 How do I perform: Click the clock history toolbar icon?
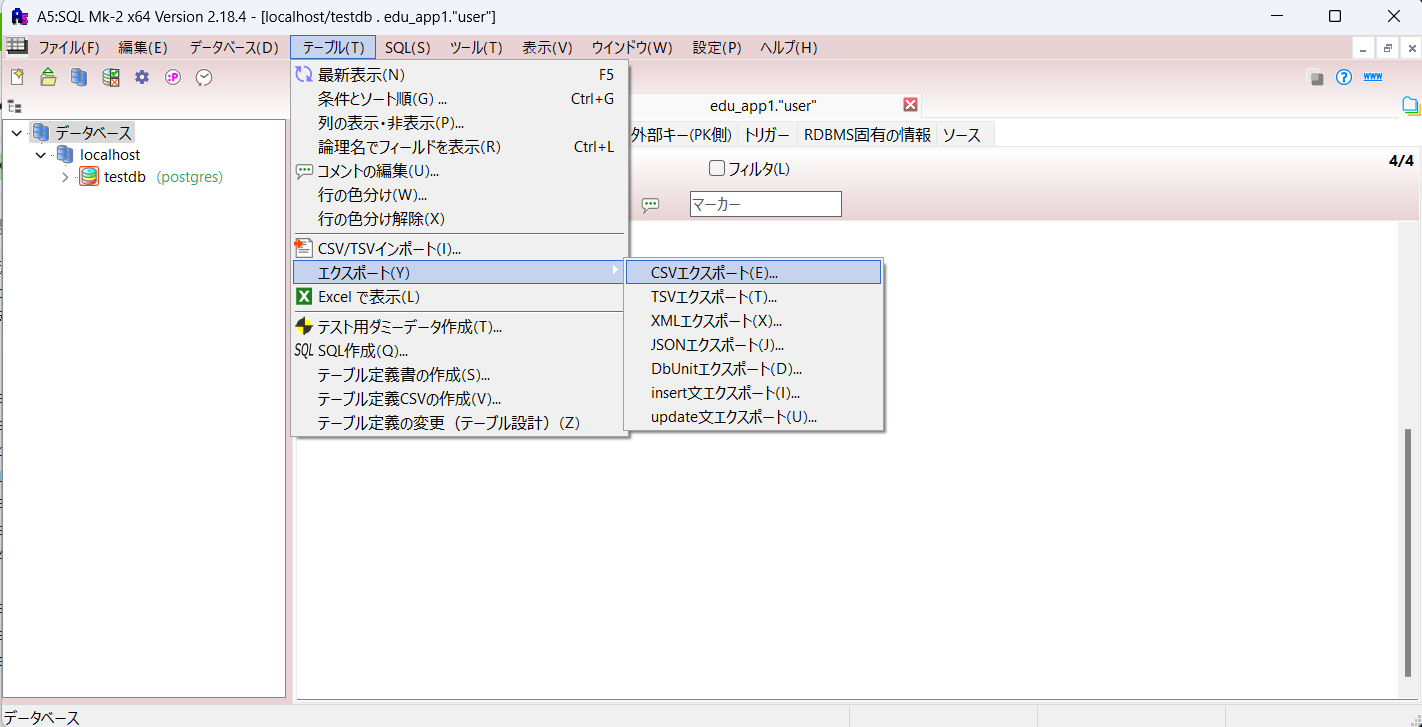tap(204, 77)
